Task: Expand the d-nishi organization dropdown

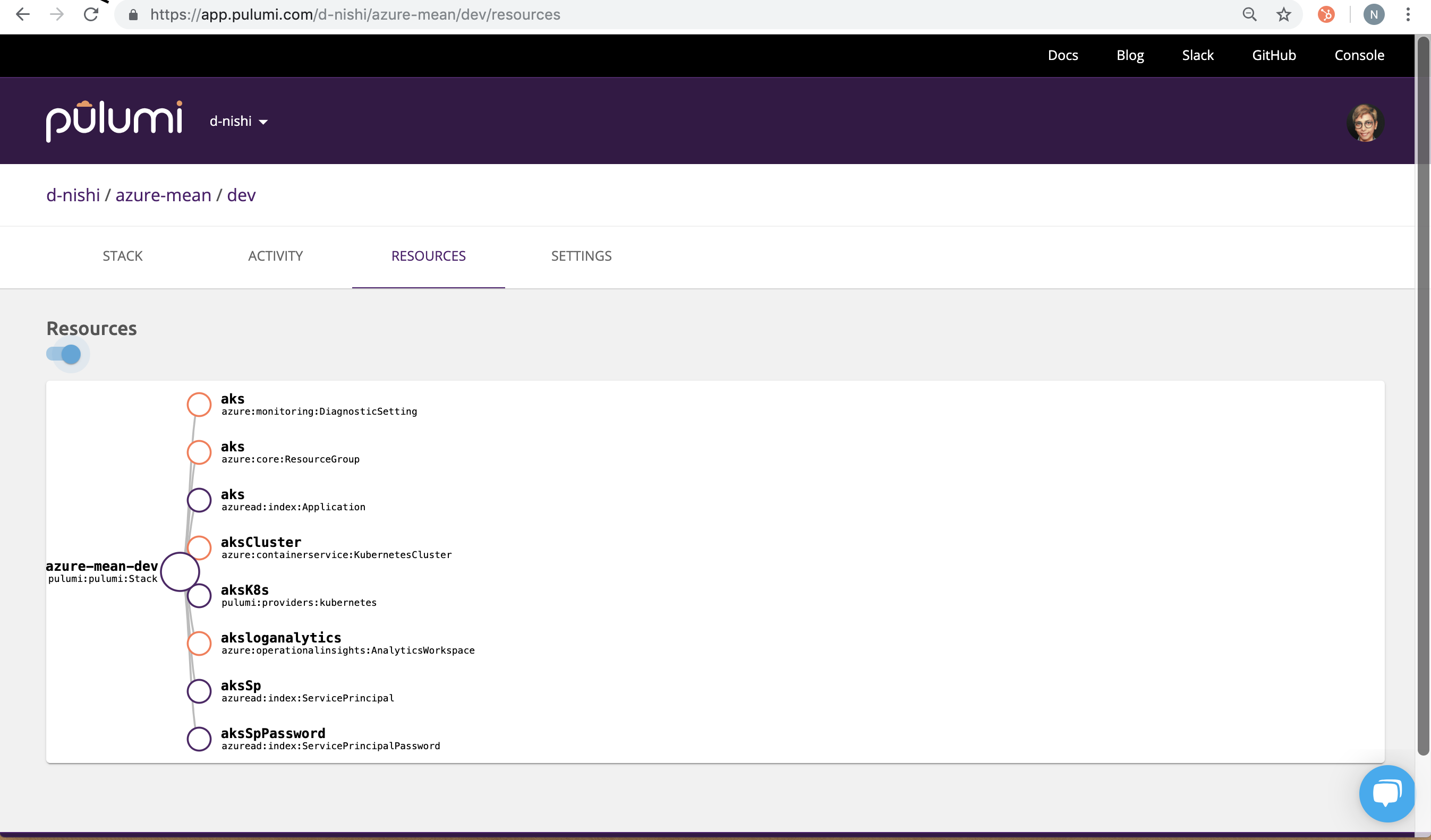Action: pos(238,121)
